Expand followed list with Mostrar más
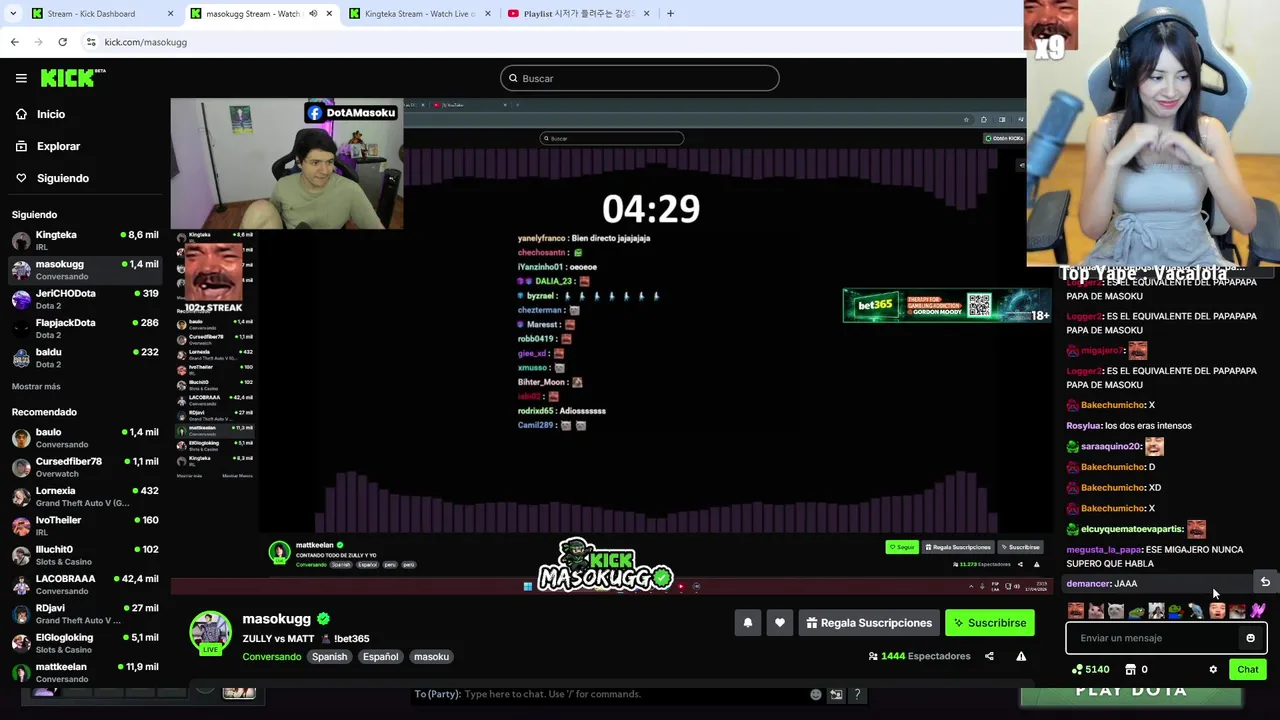This screenshot has height=720, width=1280. (x=36, y=386)
